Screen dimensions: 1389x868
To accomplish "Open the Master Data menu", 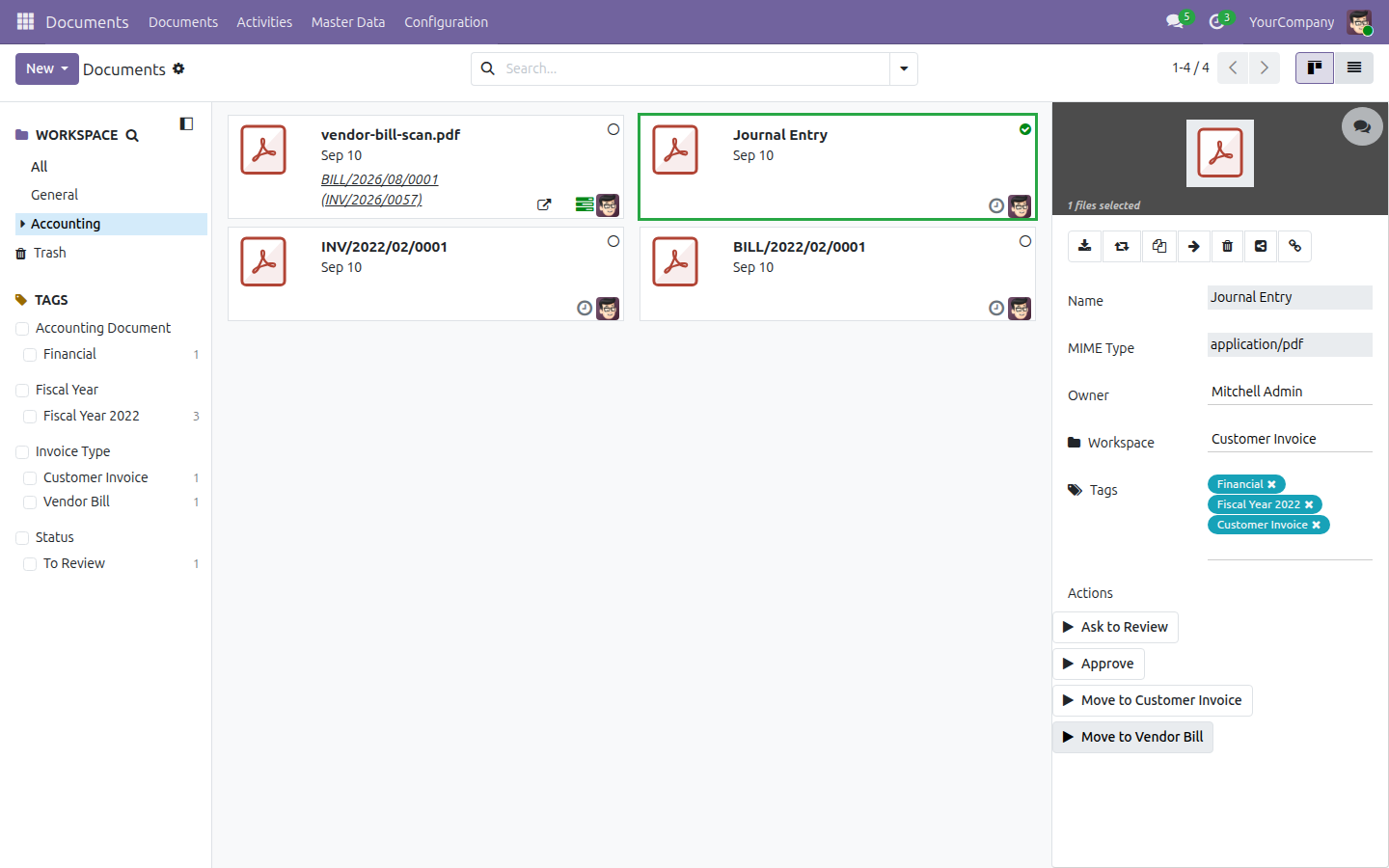I will (x=348, y=22).
